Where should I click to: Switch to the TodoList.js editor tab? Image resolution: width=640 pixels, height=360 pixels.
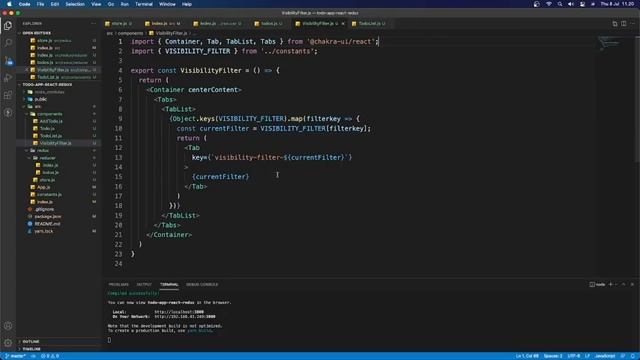[369, 24]
